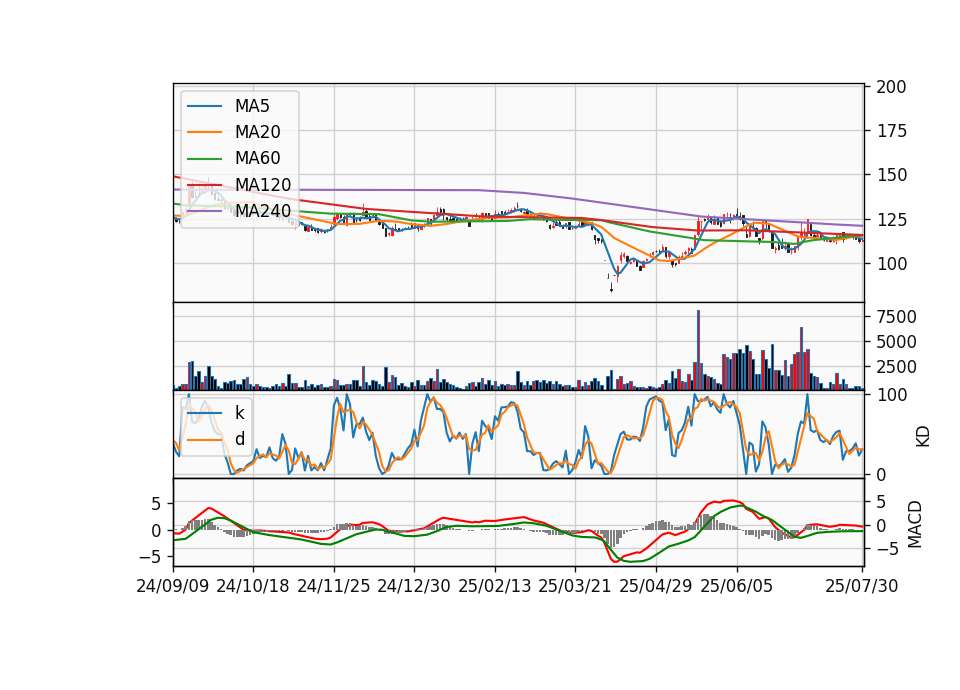Click the MA60 legend label
The image size is (960, 690).
click(257, 159)
